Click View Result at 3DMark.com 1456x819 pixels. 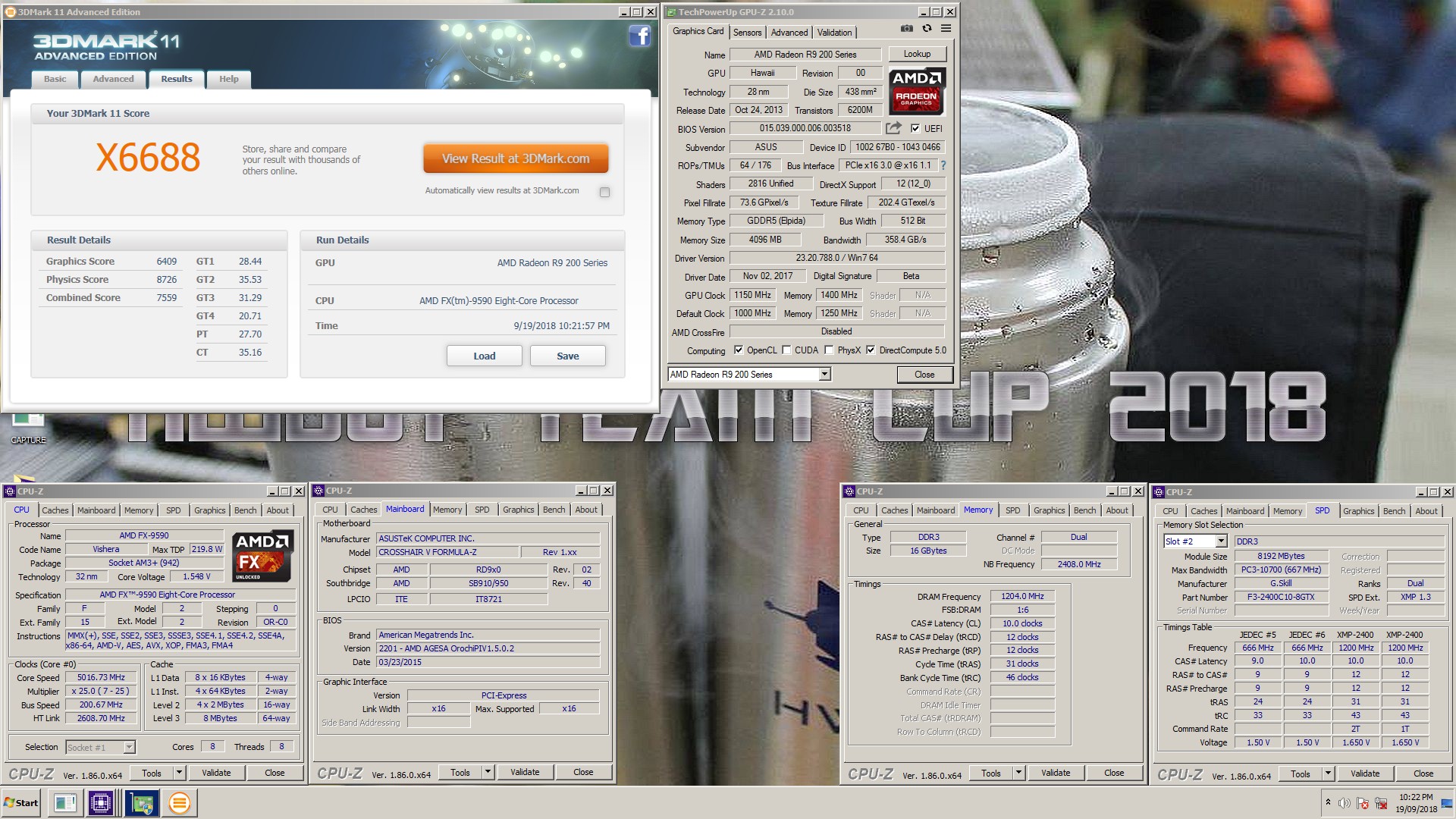[x=516, y=158]
